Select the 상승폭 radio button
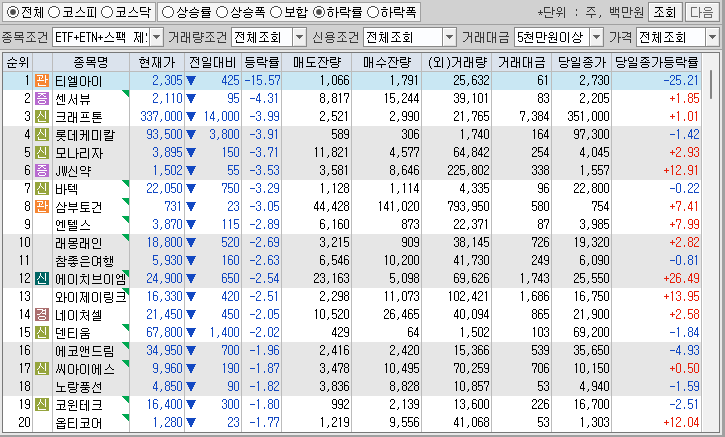Viewport: 725px width, 437px height. click(222, 12)
